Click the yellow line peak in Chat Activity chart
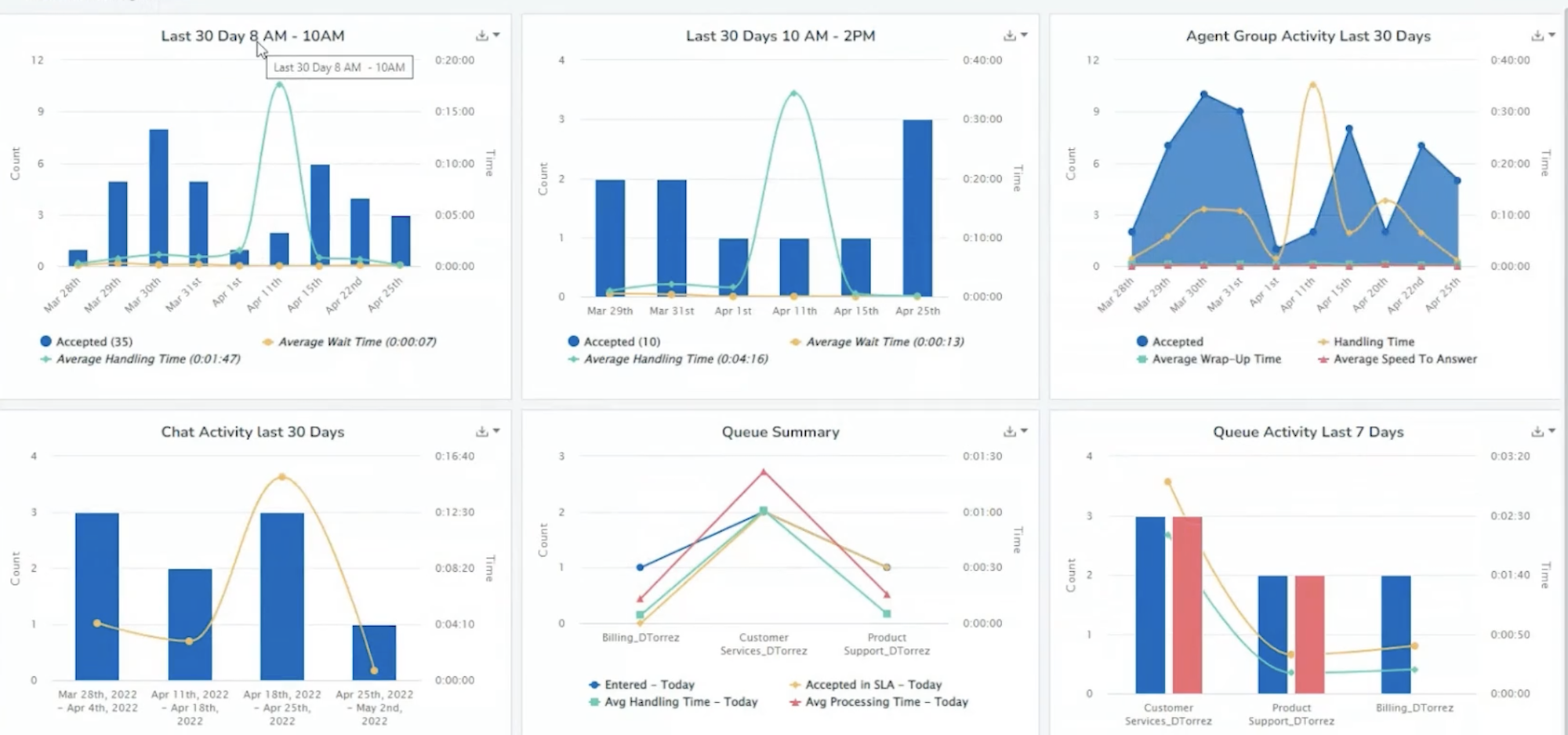Viewport: 1568px width, 735px height. tap(282, 476)
